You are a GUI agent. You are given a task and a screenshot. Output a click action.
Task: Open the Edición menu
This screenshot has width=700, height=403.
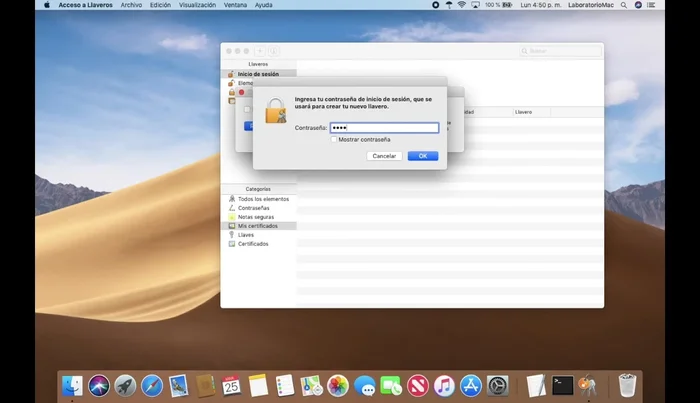tap(160, 5)
